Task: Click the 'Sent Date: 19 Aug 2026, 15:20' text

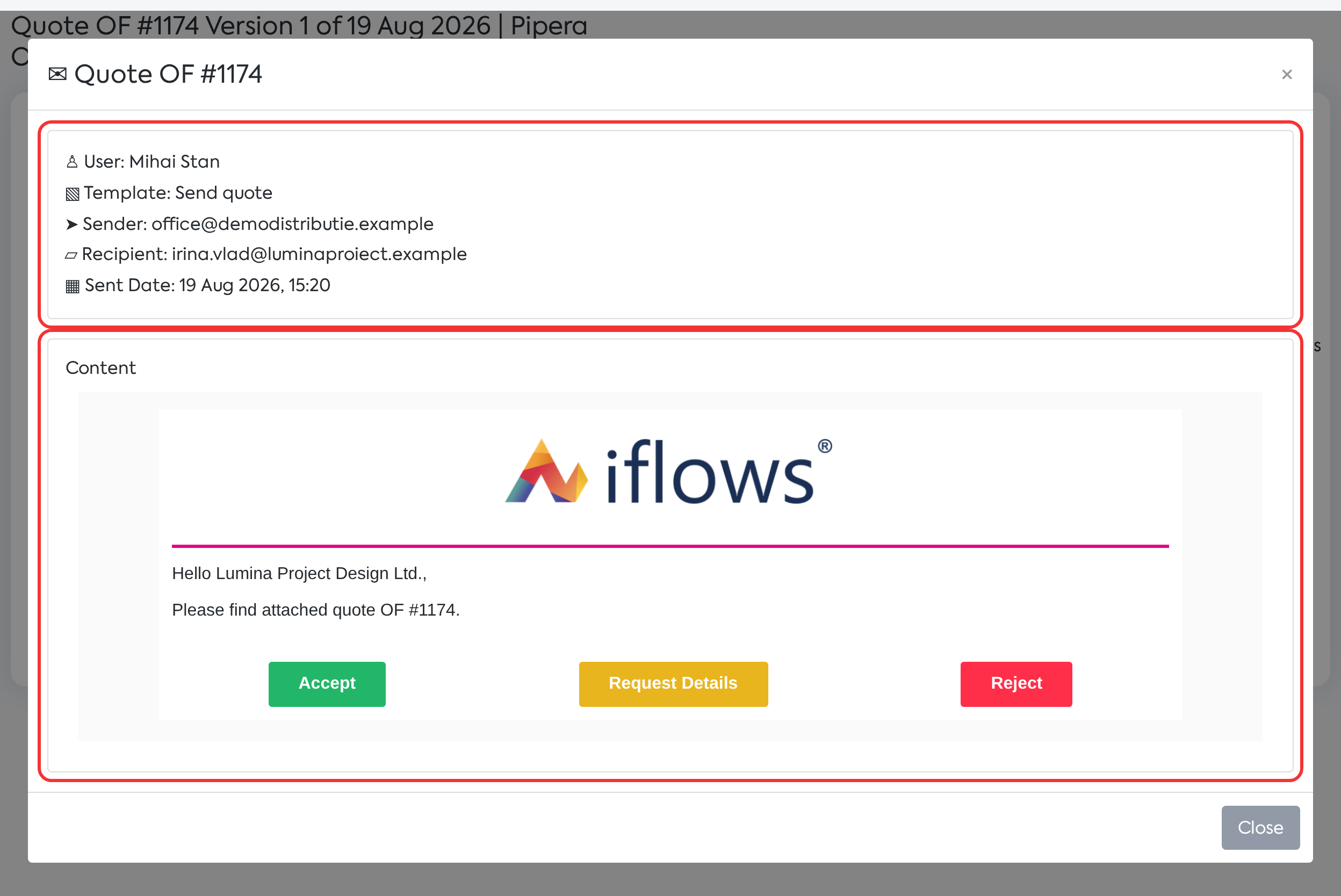Action: 207,285
